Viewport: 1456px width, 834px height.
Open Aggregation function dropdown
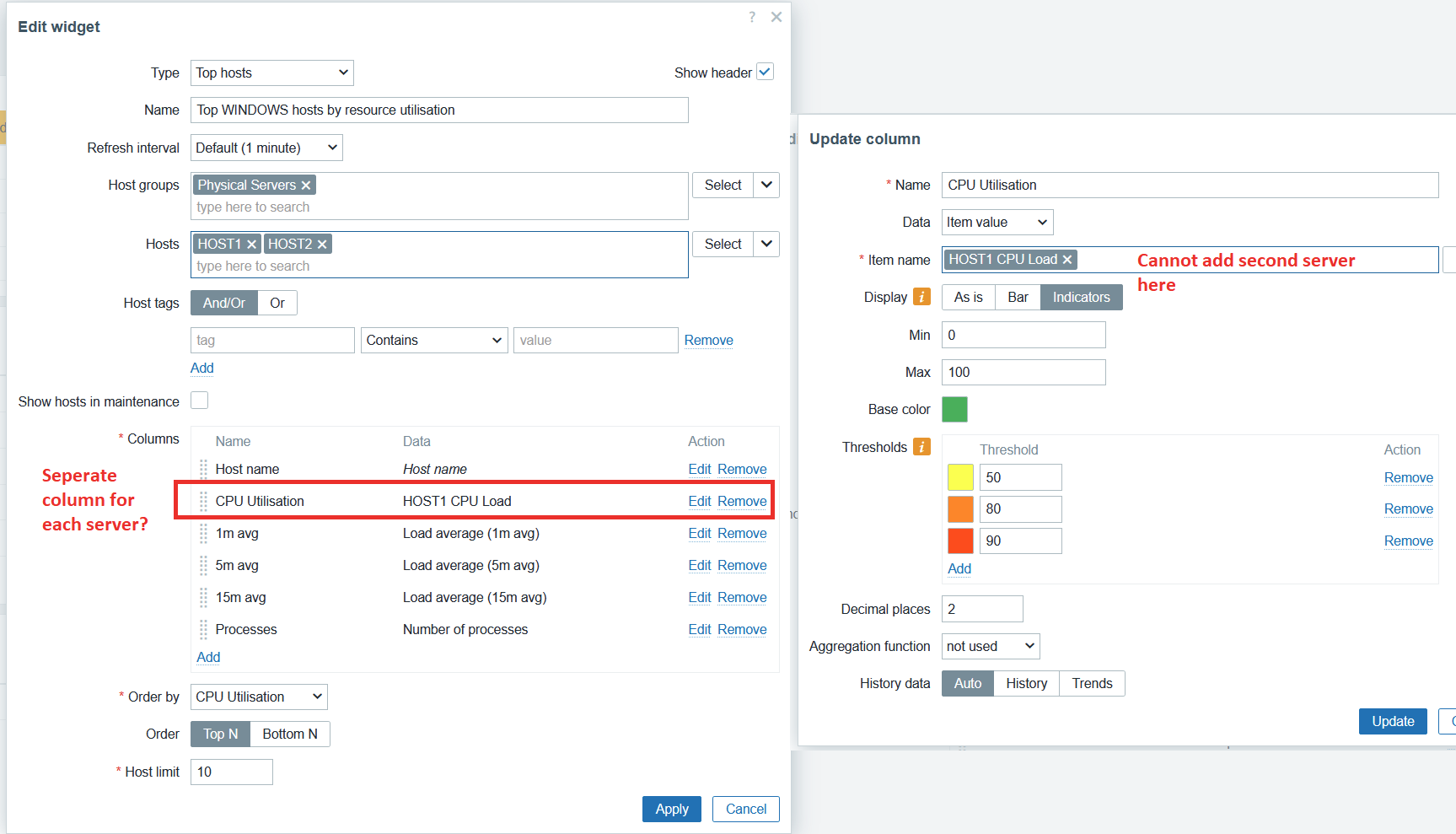coord(991,646)
